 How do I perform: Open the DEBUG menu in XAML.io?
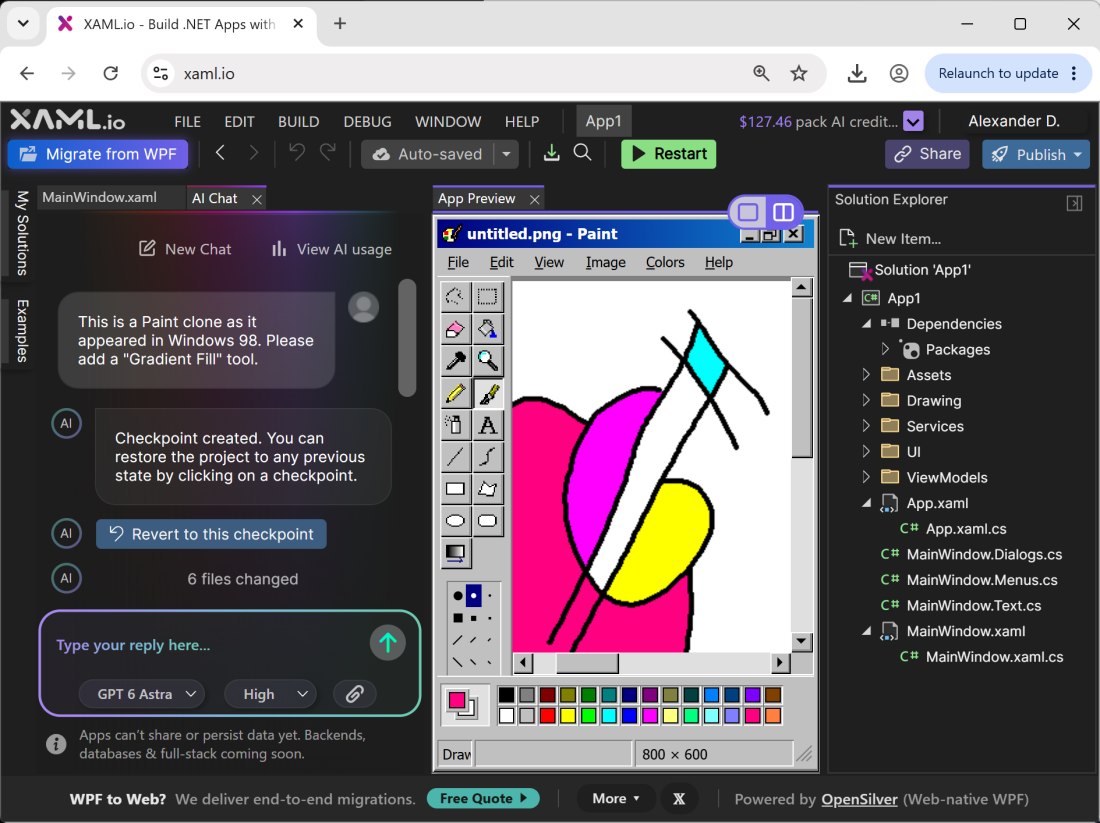pos(368,121)
